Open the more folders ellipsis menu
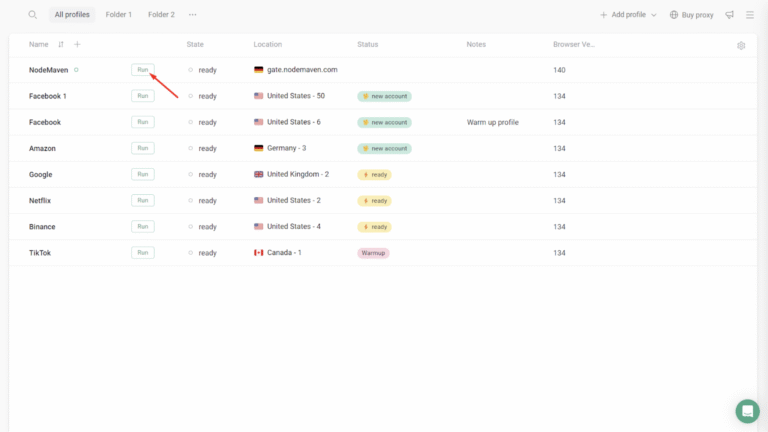Viewport: 768px width, 432px height. (x=192, y=15)
